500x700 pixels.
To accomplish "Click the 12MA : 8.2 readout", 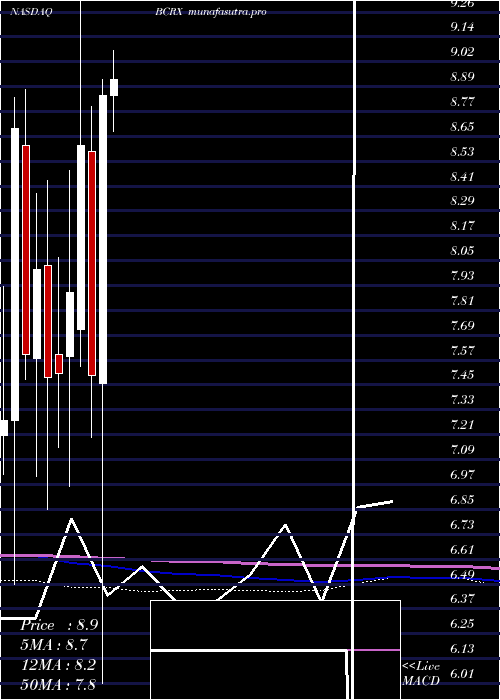I will tap(57, 665).
